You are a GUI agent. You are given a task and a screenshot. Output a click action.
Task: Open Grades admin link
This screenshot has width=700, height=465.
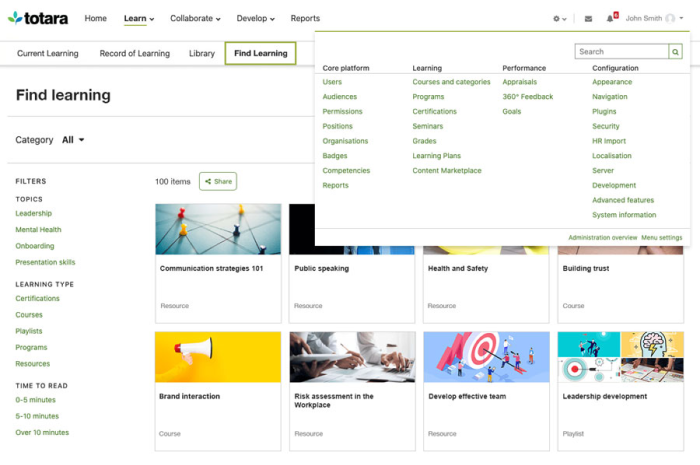click(x=424, y=141)
